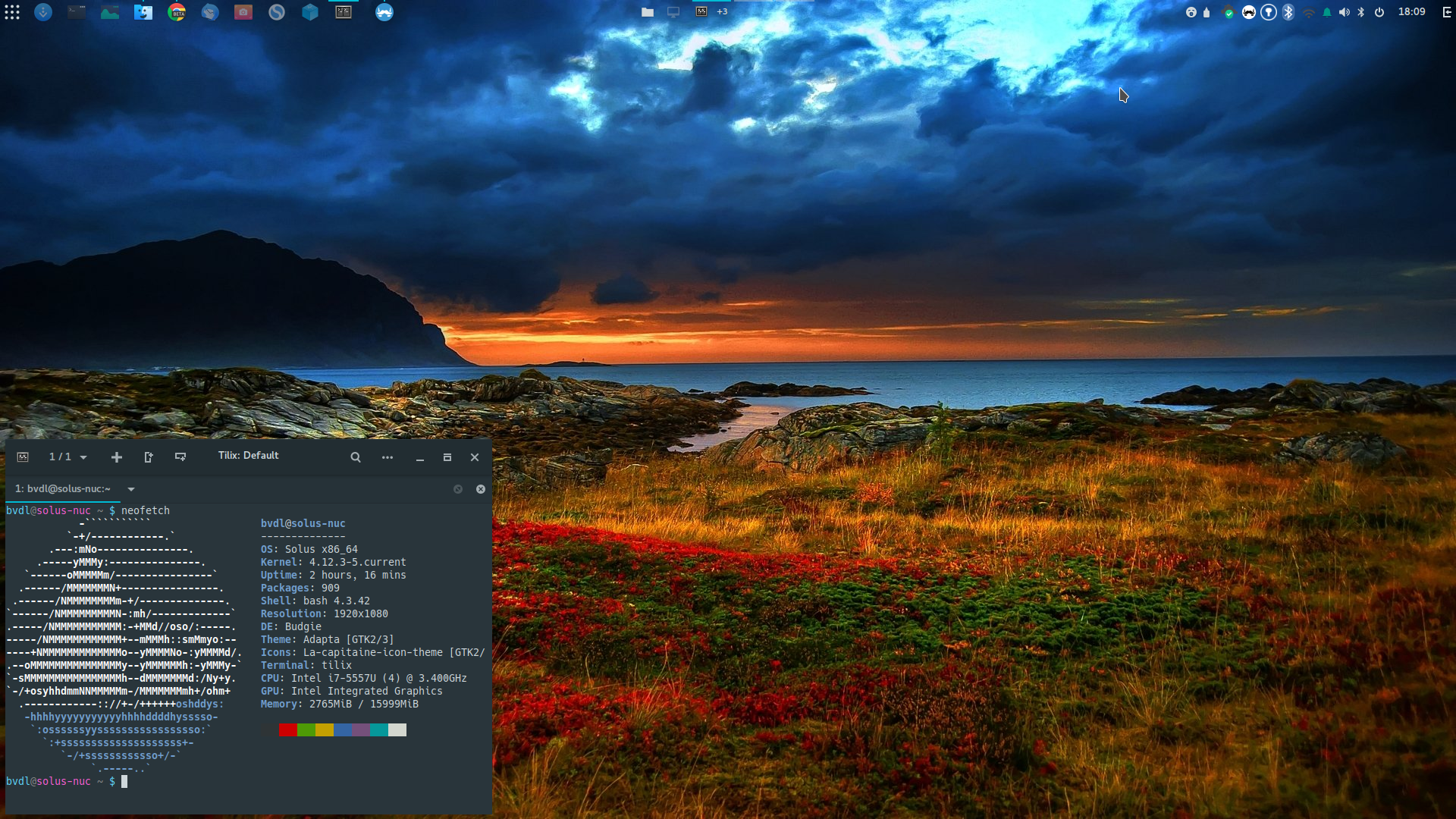Switch to the running Tilix panel icon

(x=344, y=12)
